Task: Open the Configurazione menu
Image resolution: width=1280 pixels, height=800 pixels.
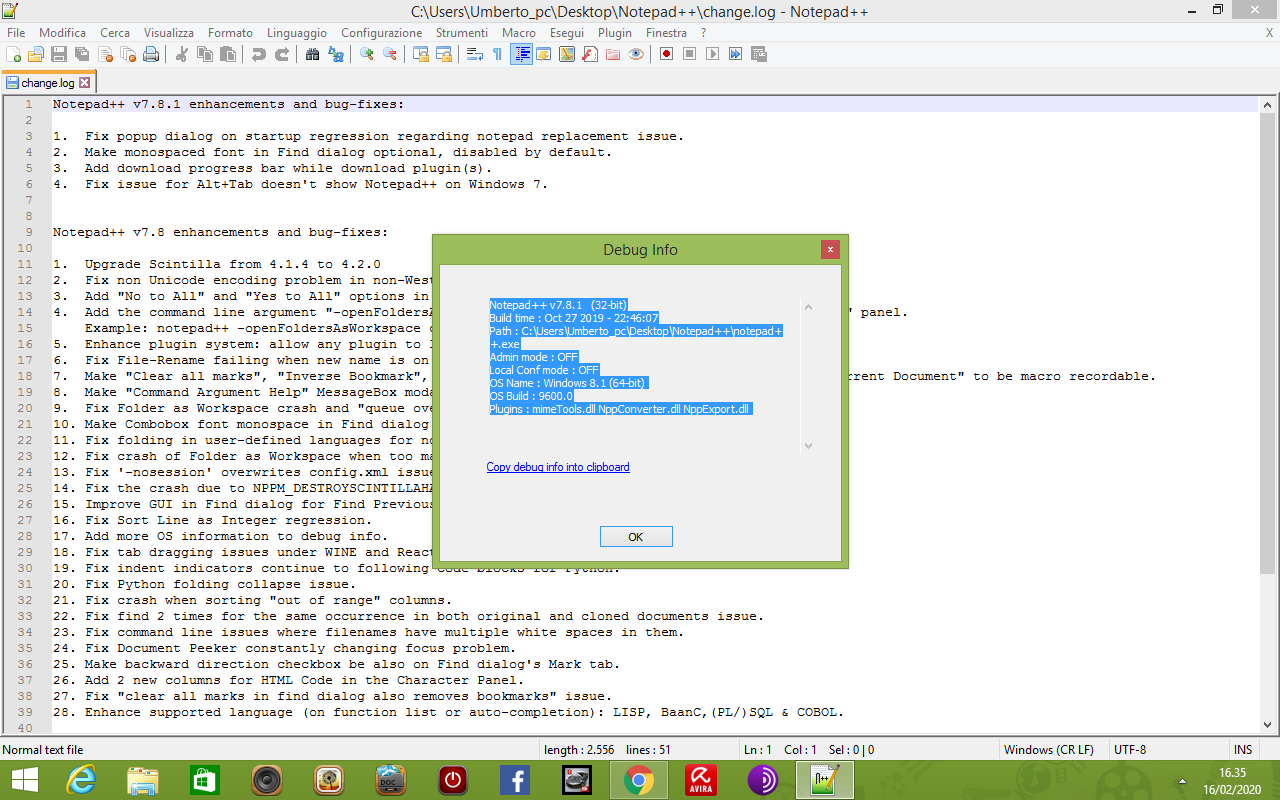Action: click(x=382, y=33)
